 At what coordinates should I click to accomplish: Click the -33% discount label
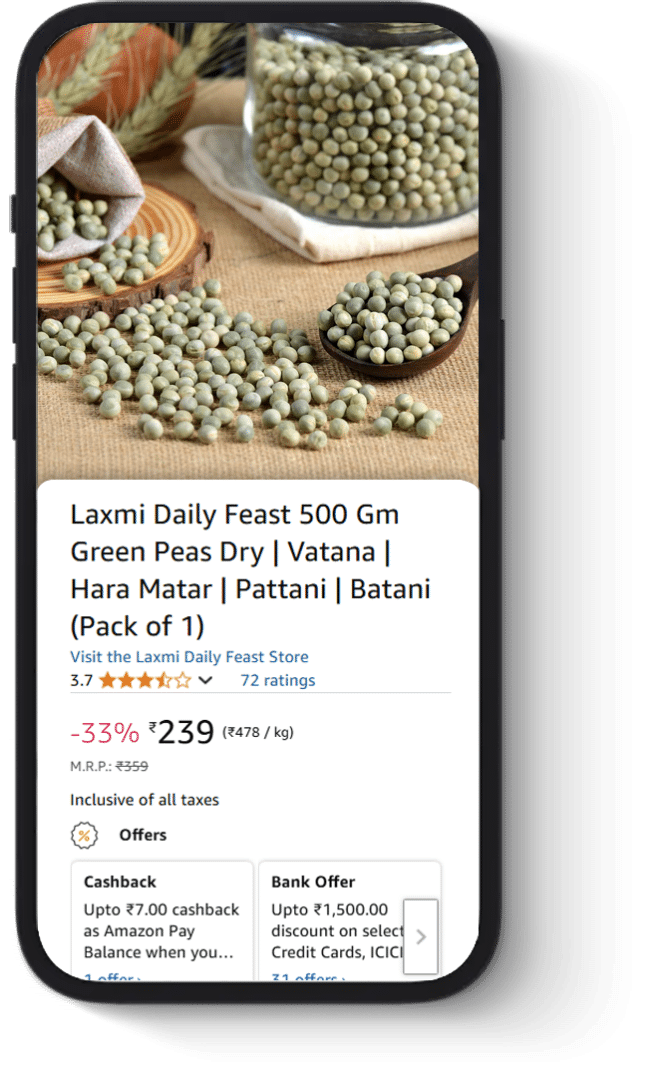point(104,733)
